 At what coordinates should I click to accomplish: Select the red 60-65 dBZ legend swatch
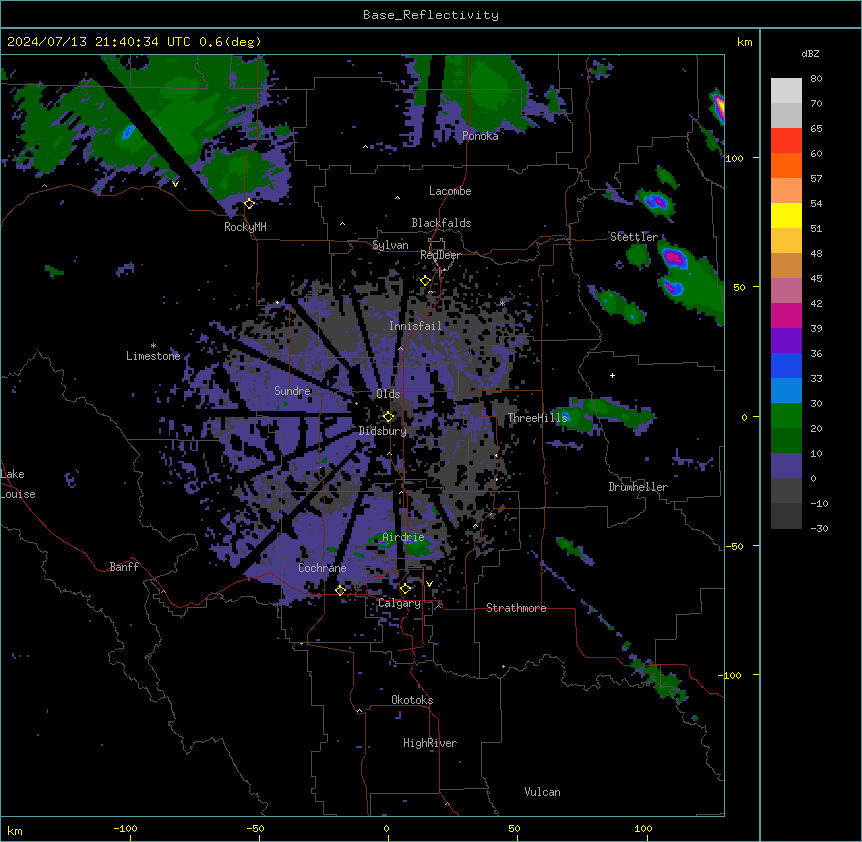[x=786, y=140]
